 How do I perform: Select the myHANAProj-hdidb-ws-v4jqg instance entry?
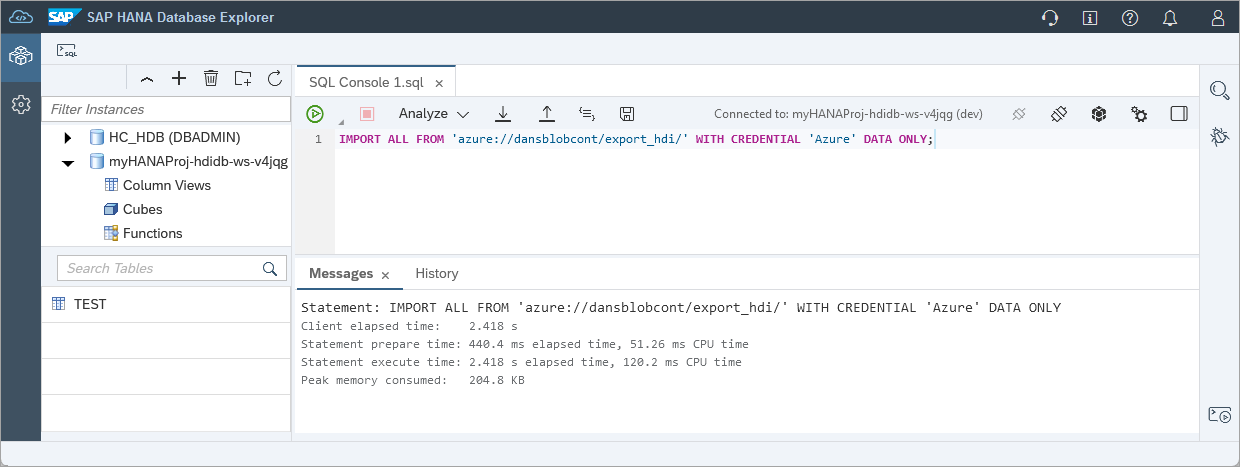click(198, 161)
